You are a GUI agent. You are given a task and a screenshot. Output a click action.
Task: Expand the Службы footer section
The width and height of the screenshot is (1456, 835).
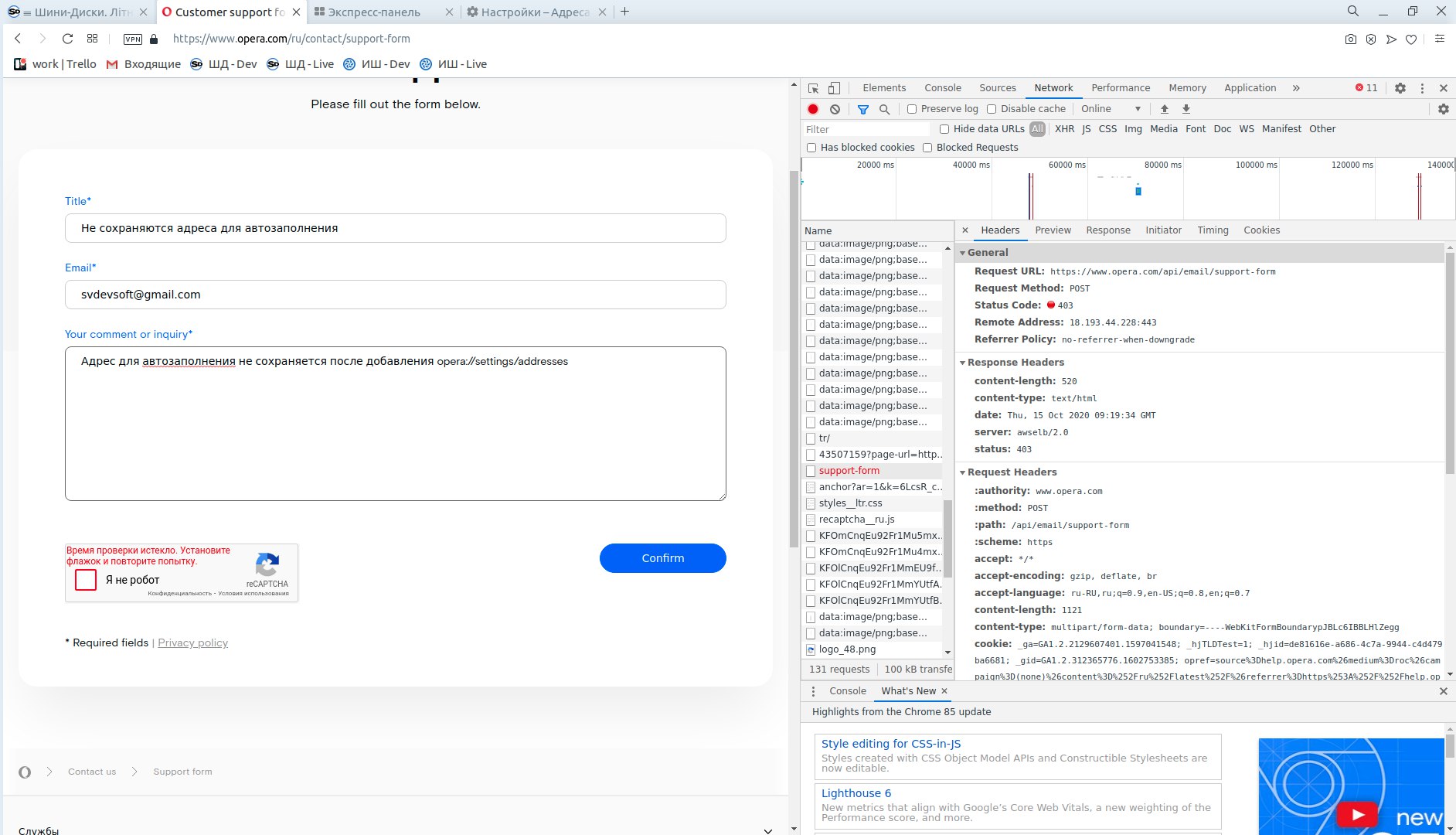pos(767,831)
